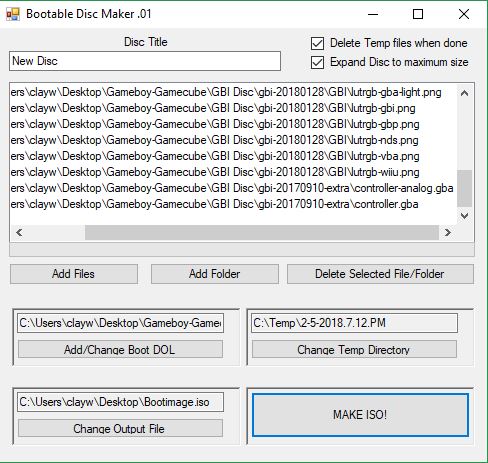Click the vertical scrollbar thumb
488x463 pixels.
(464, 188)
